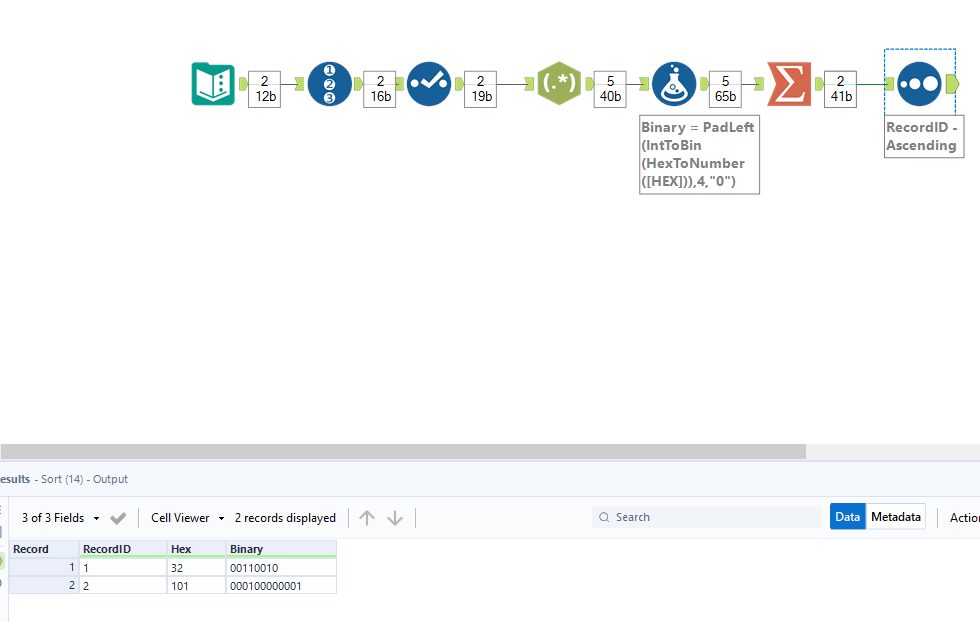Select the Text Input tool on the canvas

213,83
